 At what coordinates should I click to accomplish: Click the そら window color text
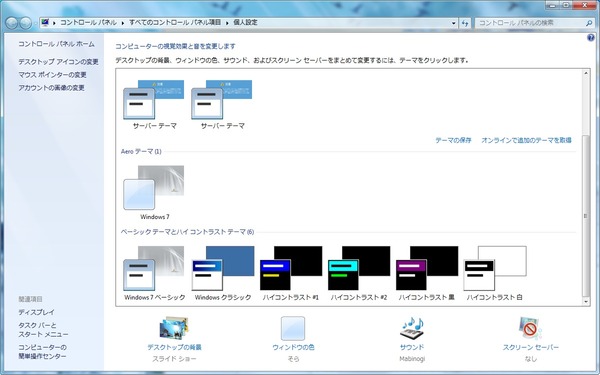[293, 359]
